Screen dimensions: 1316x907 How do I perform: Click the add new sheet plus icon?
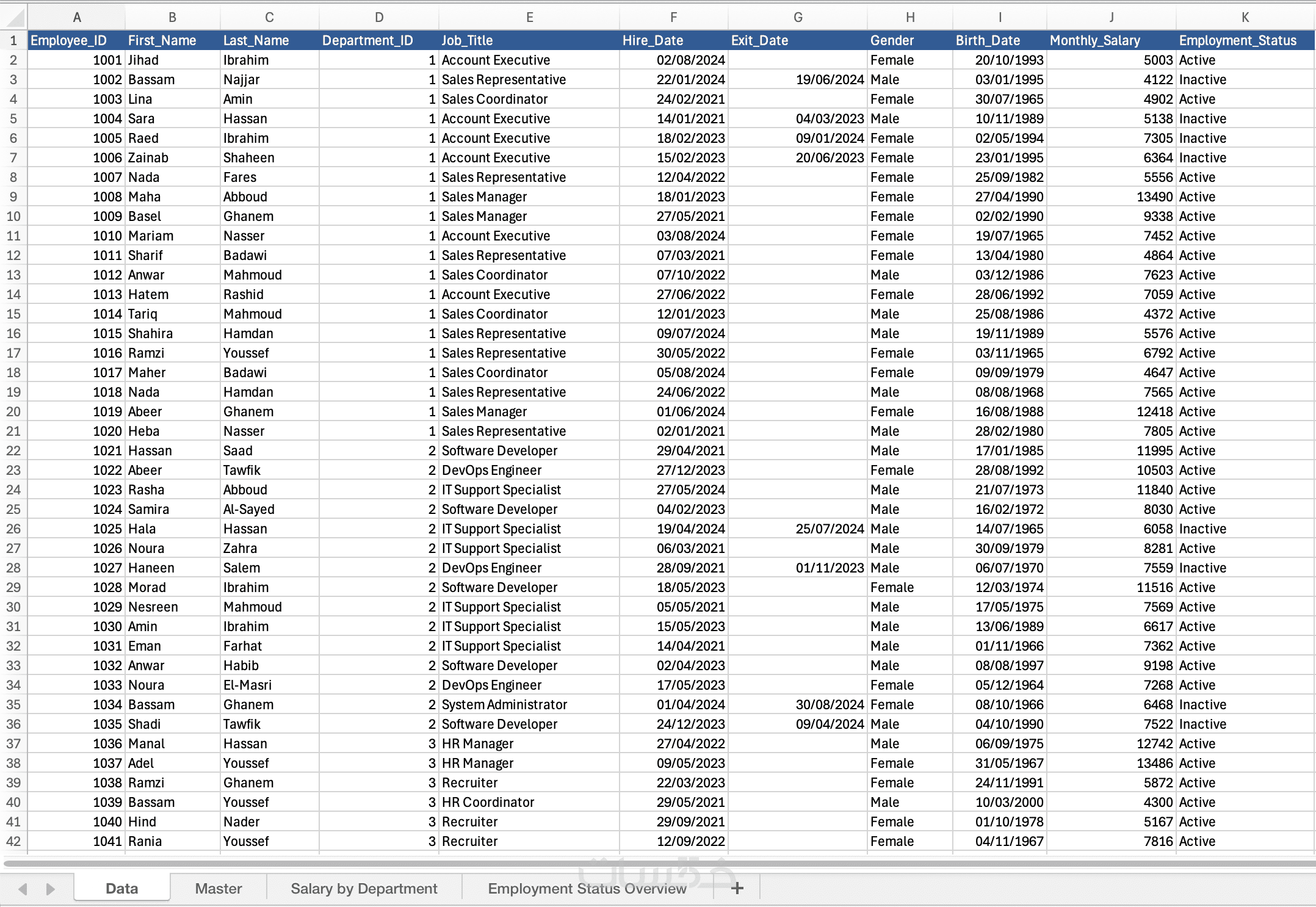pos(737,888)
